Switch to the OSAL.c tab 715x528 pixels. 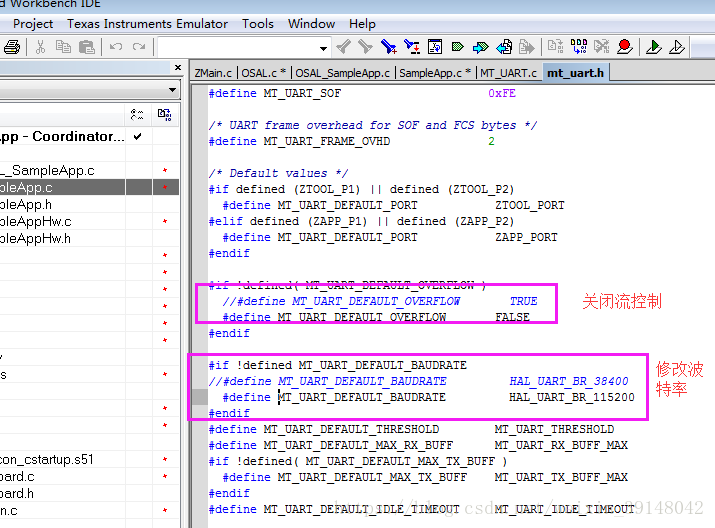click(x=263, y=73)
